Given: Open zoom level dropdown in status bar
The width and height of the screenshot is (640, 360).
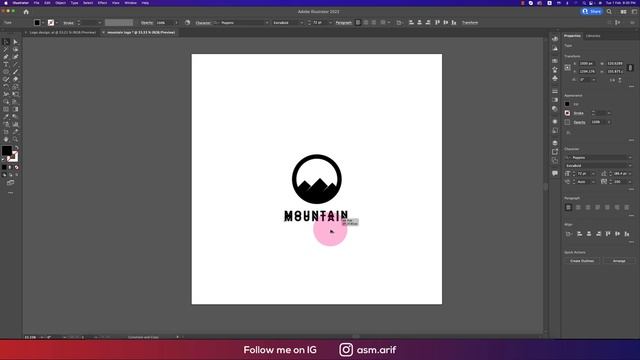Looking at the screenshot, I should (x=42, y=337).
